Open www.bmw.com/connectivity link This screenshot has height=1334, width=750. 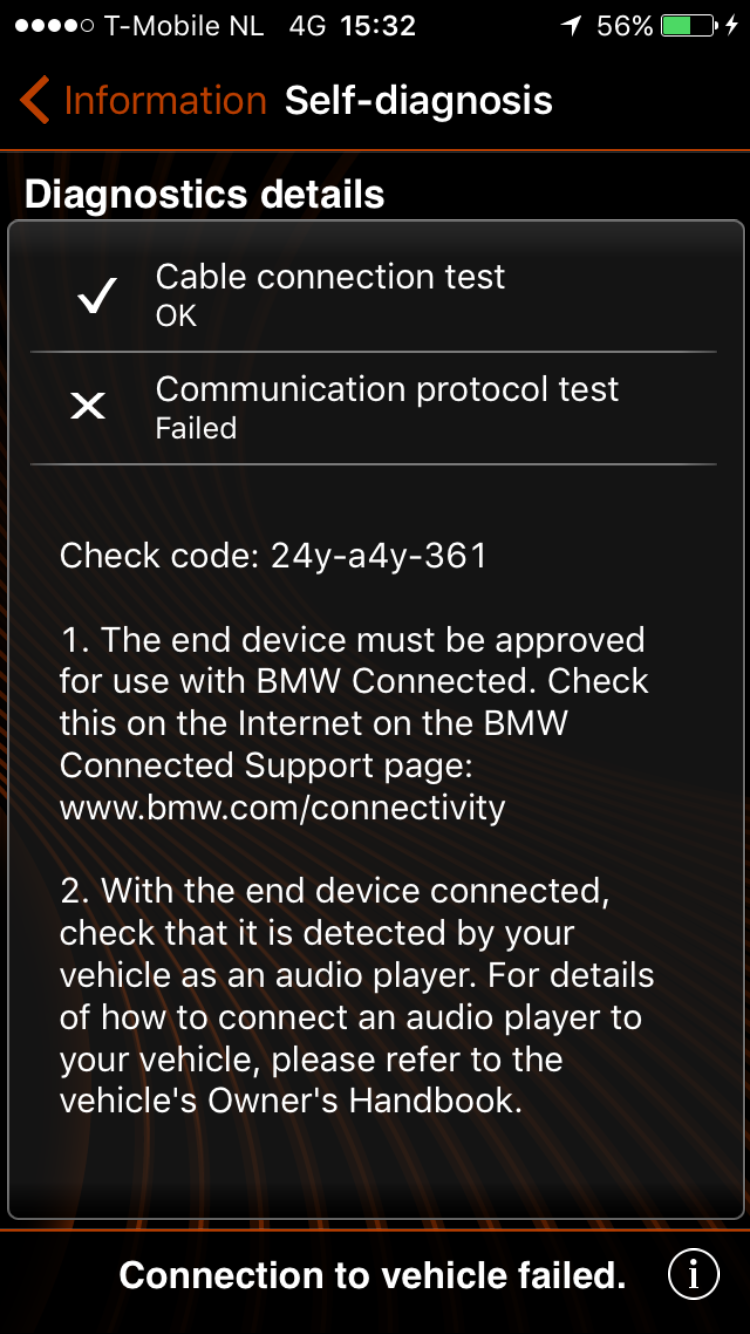(282, 807)
